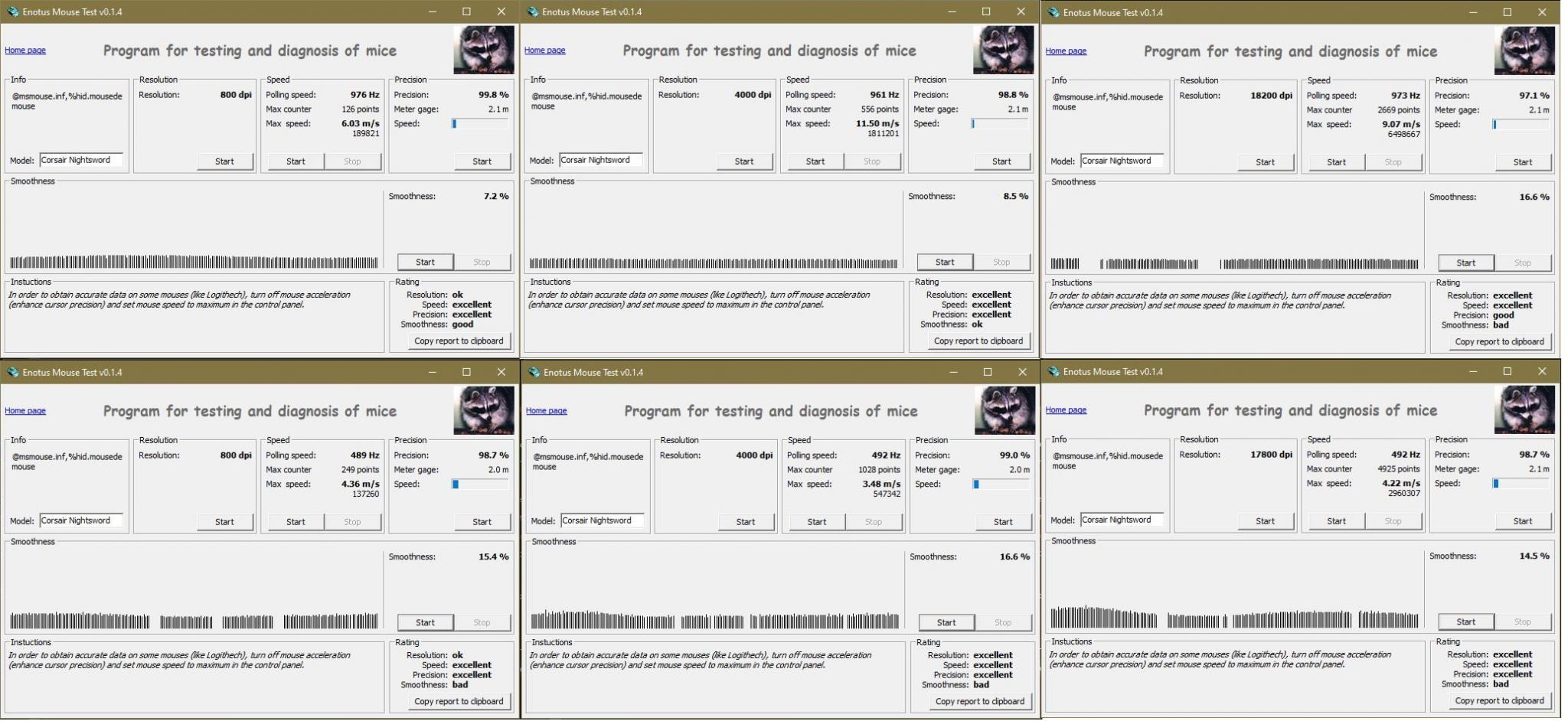Focus the Model field in the 18200 dpi window
Image resolution: width=1568 pixels, height=721 pixels.
pos(1122,161)
